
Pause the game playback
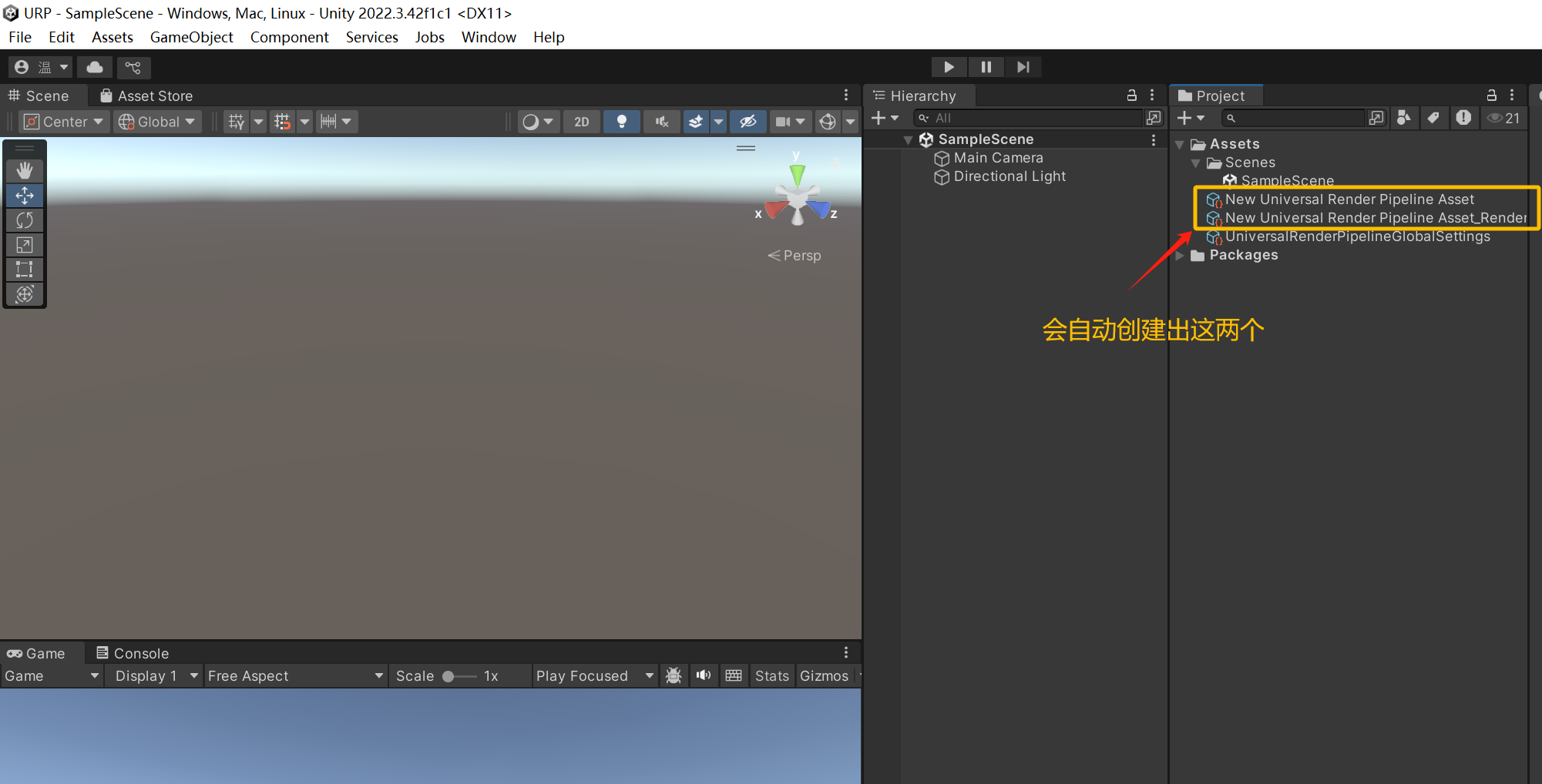[x=986, y=67]
